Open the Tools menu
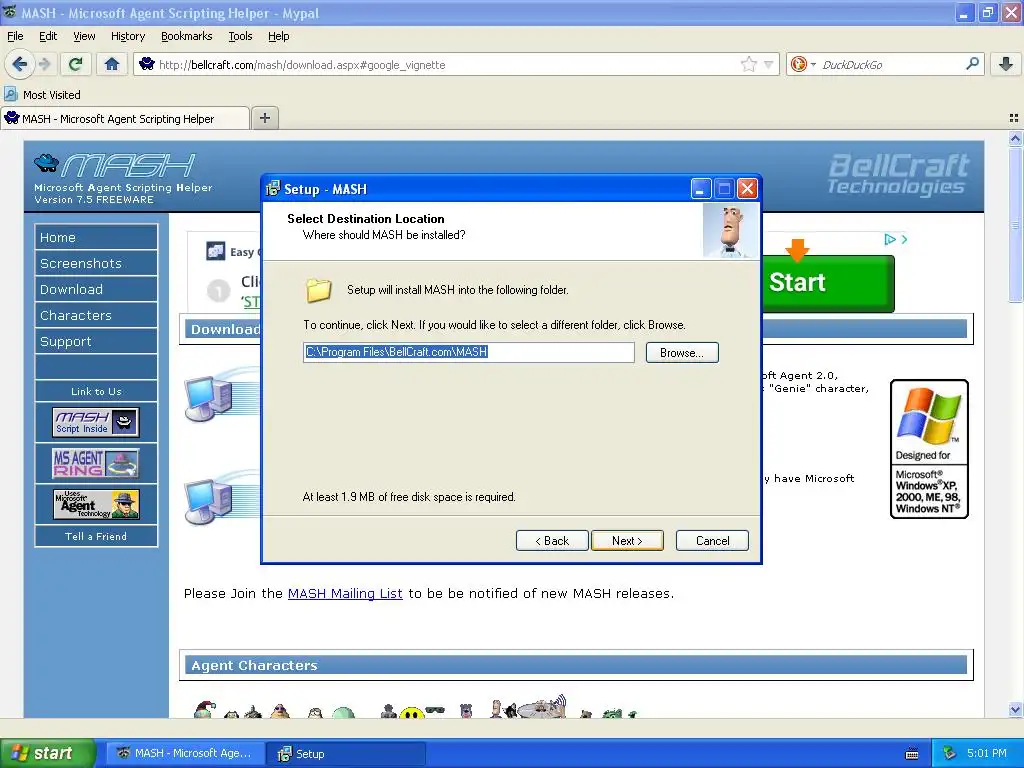The width and height of the screenshot is (1024, 768). [240, 36]
